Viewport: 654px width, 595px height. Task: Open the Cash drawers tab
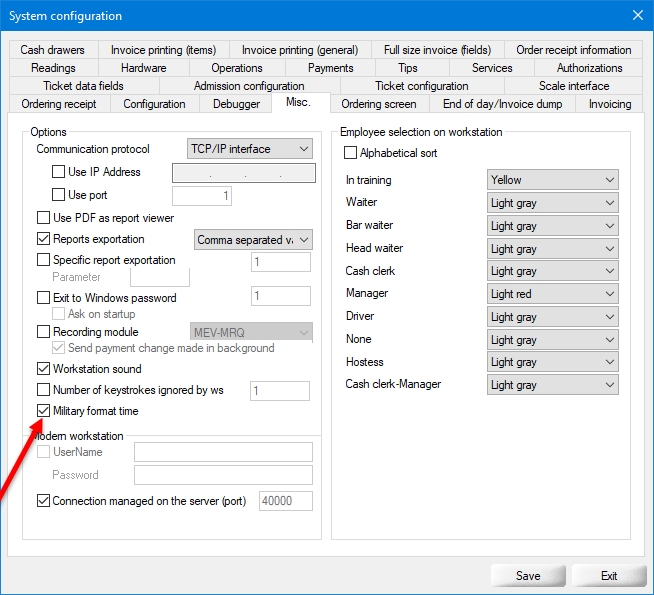(x=52, y=50)
